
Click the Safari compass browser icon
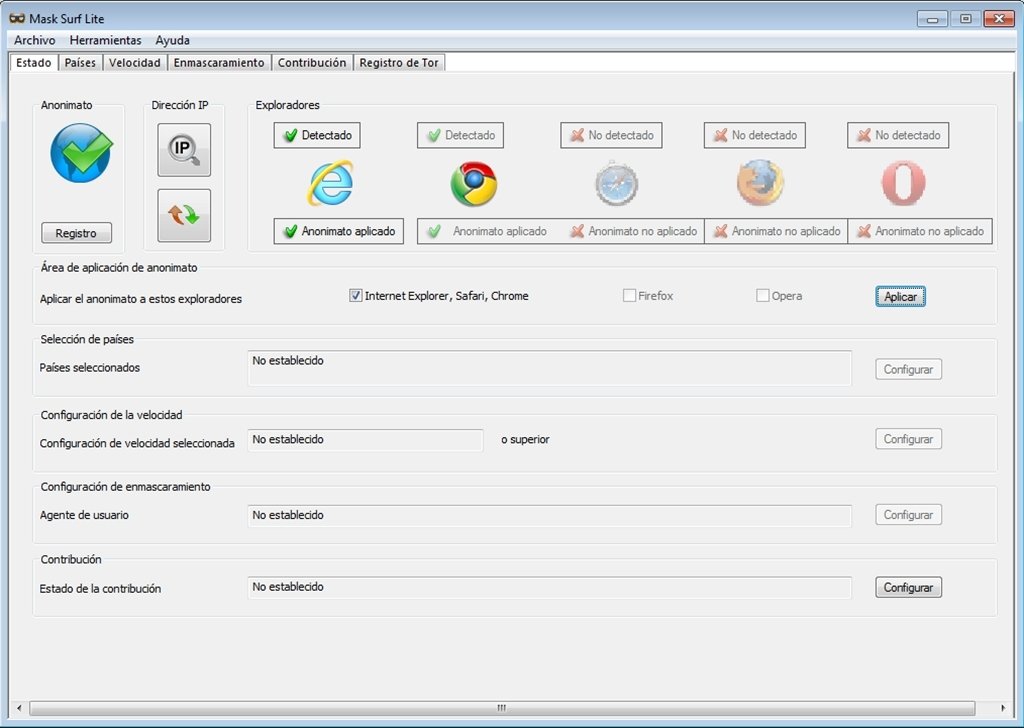616,183
